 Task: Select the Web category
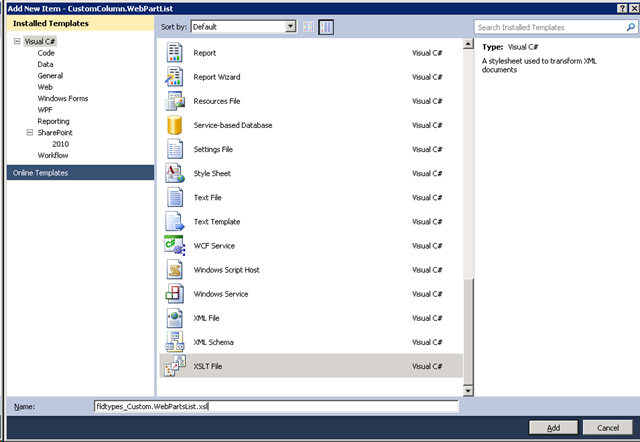(45, 87)
